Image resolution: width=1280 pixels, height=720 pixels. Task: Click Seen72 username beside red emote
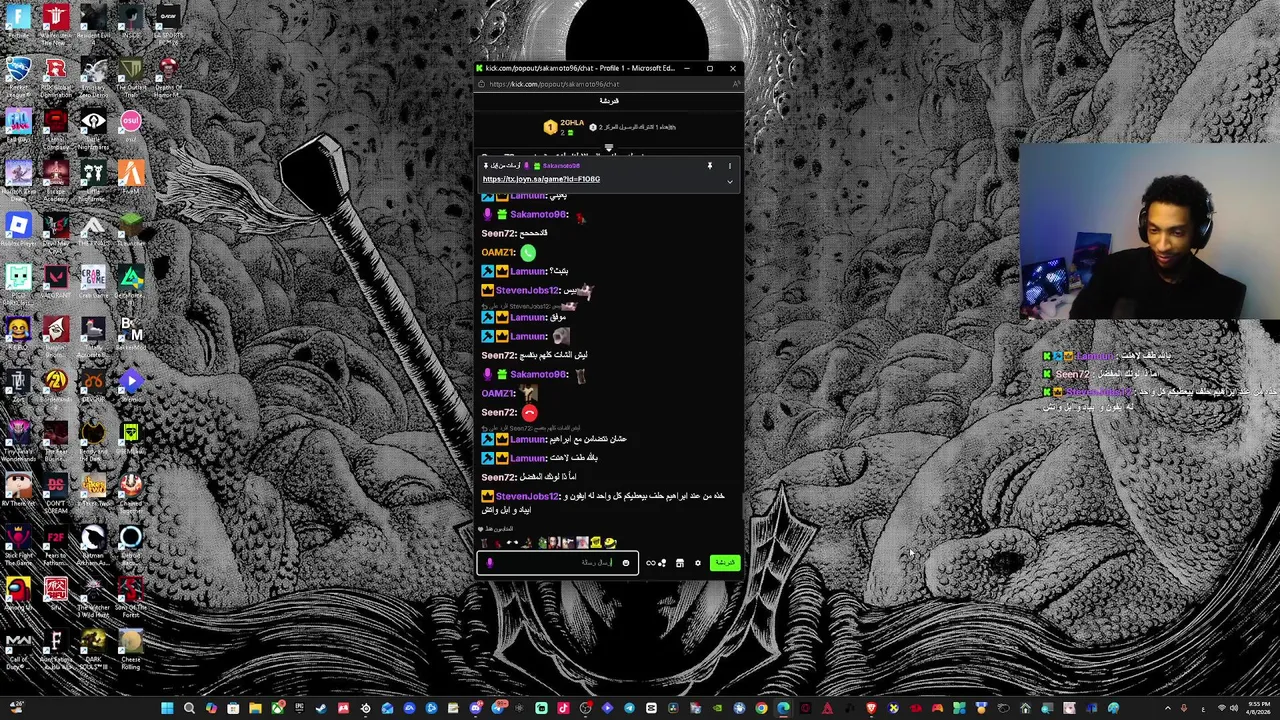pos(499,413)
